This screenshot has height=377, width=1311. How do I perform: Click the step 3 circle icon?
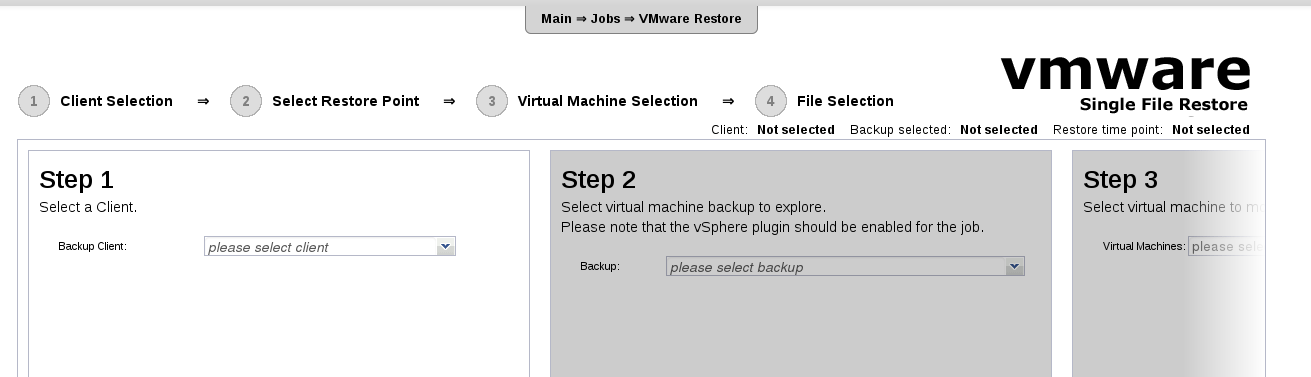click(x=492, y=101)
